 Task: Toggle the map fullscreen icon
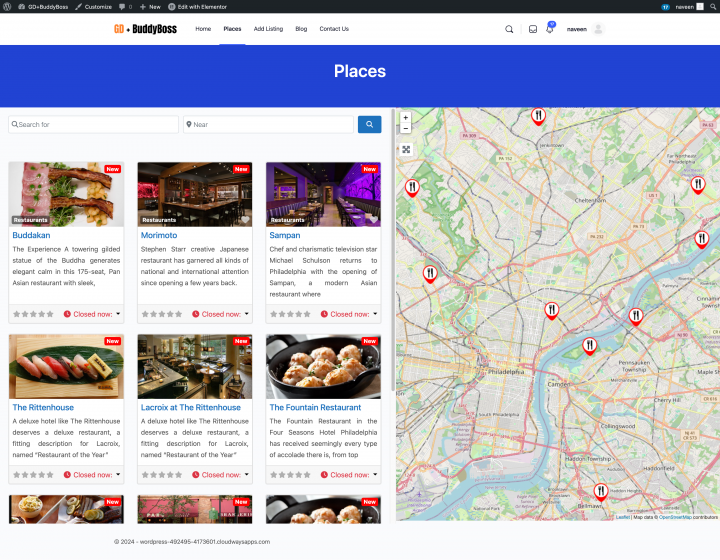[x=406, y=150]
